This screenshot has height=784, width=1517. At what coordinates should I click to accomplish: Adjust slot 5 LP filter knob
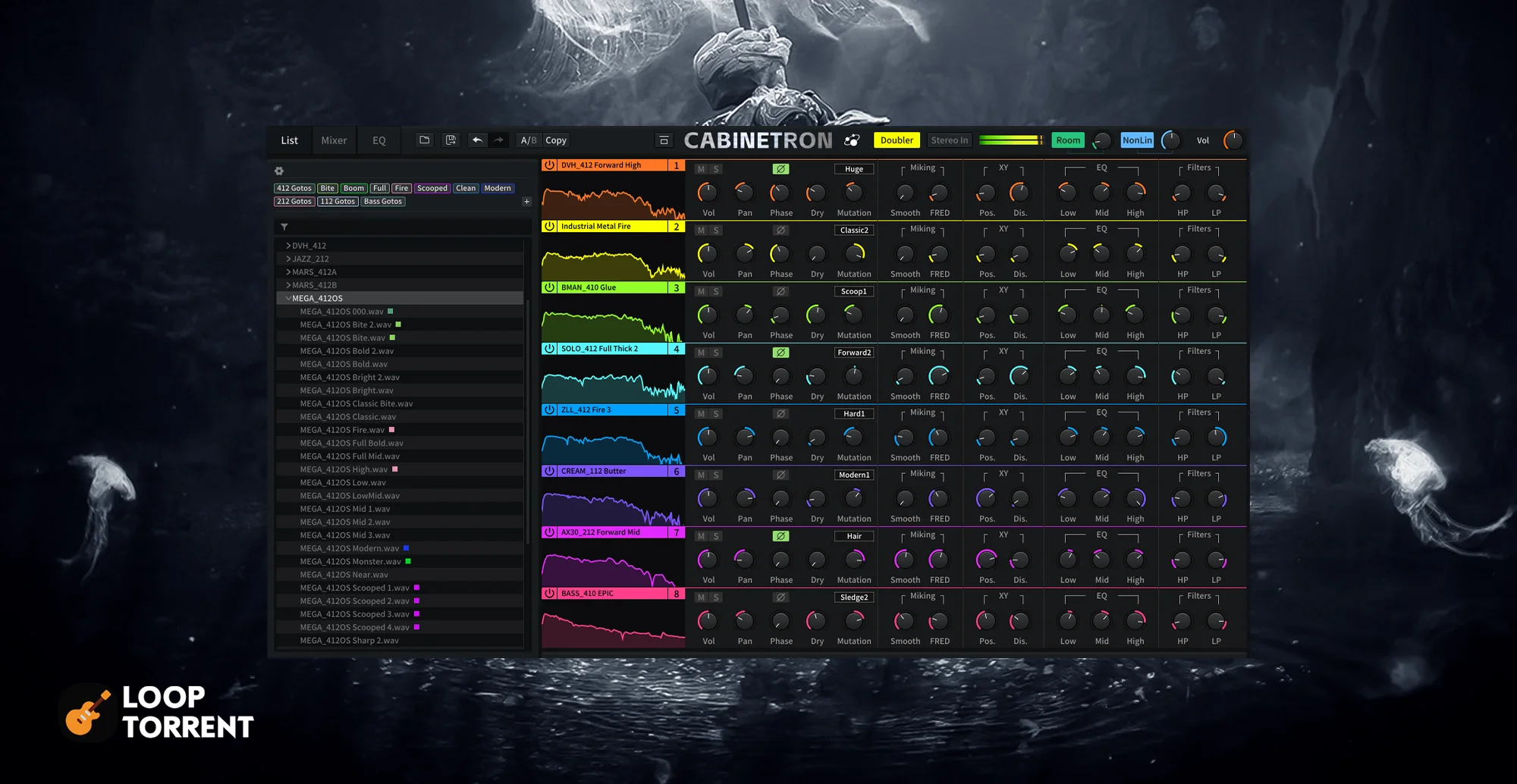[x=1217, y=437]
